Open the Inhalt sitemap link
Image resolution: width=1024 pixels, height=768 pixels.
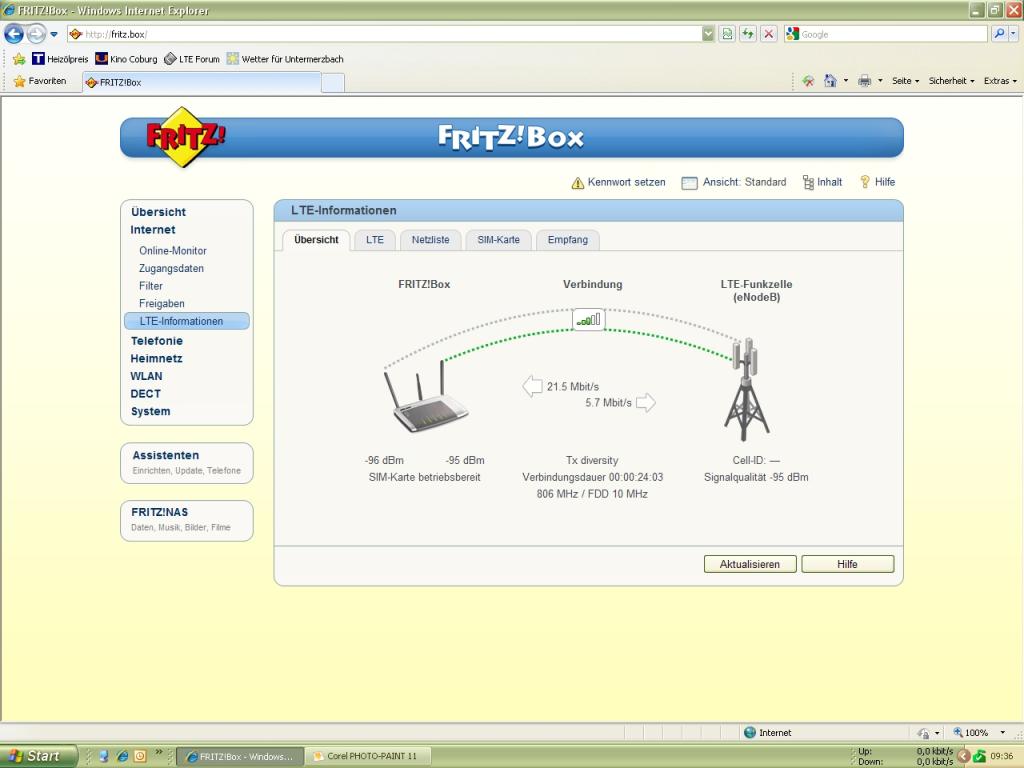(822, 182)
